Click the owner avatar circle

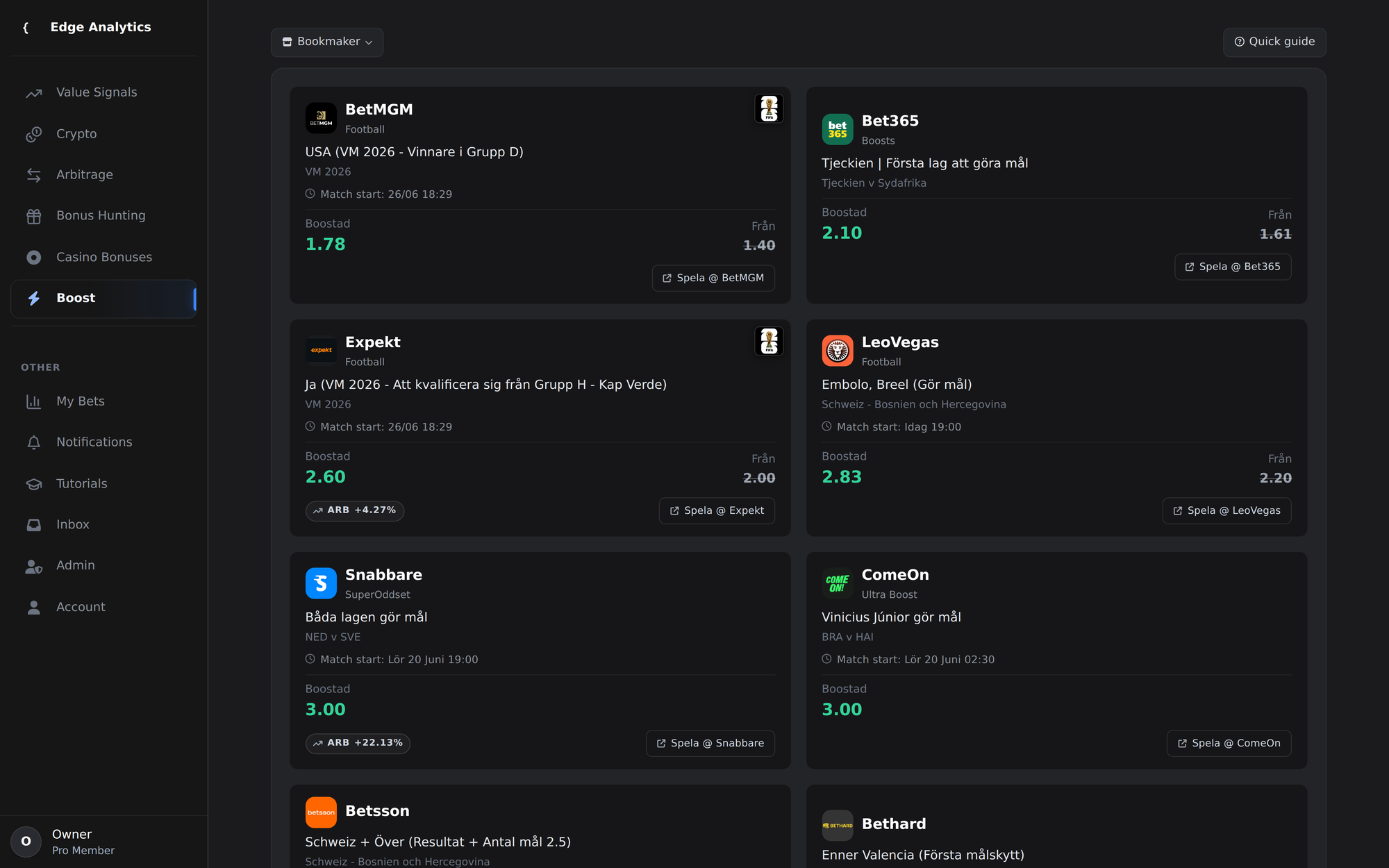pos(26,842)
